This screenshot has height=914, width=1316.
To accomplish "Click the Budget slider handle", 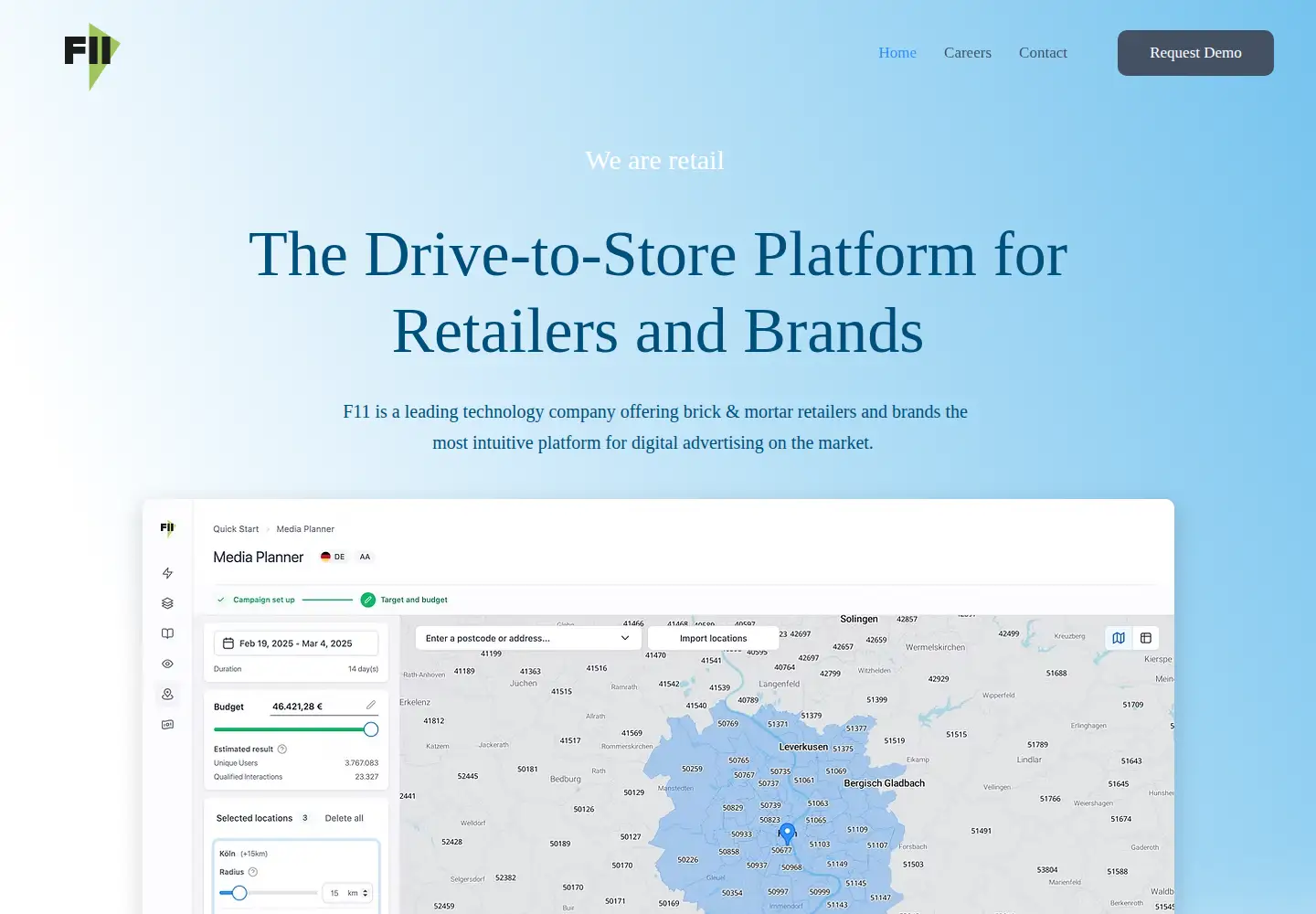I will point(371,729).
